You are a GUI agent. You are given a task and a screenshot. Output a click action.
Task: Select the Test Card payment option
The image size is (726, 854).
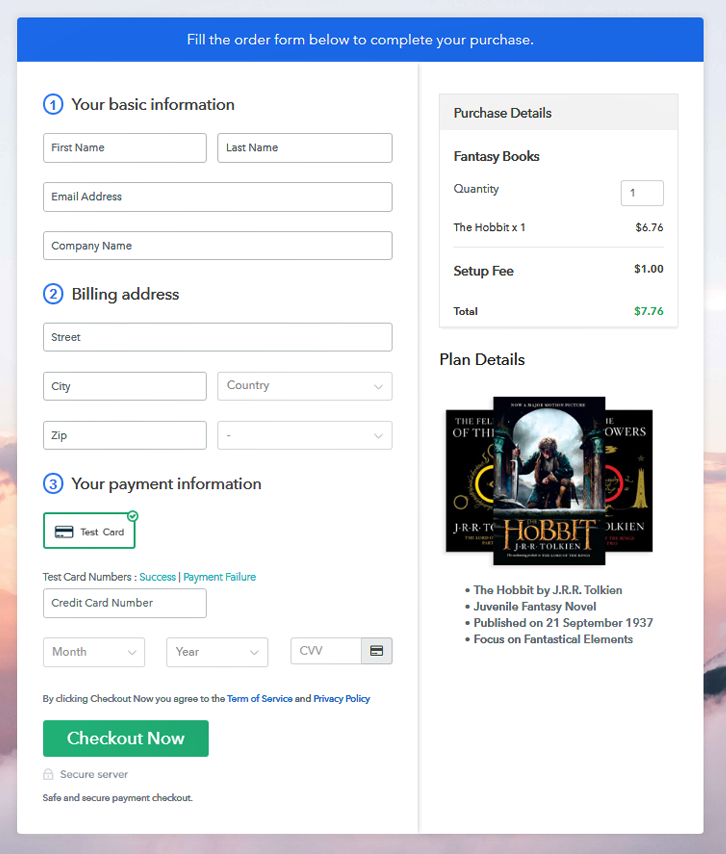[x=89, y=530]
